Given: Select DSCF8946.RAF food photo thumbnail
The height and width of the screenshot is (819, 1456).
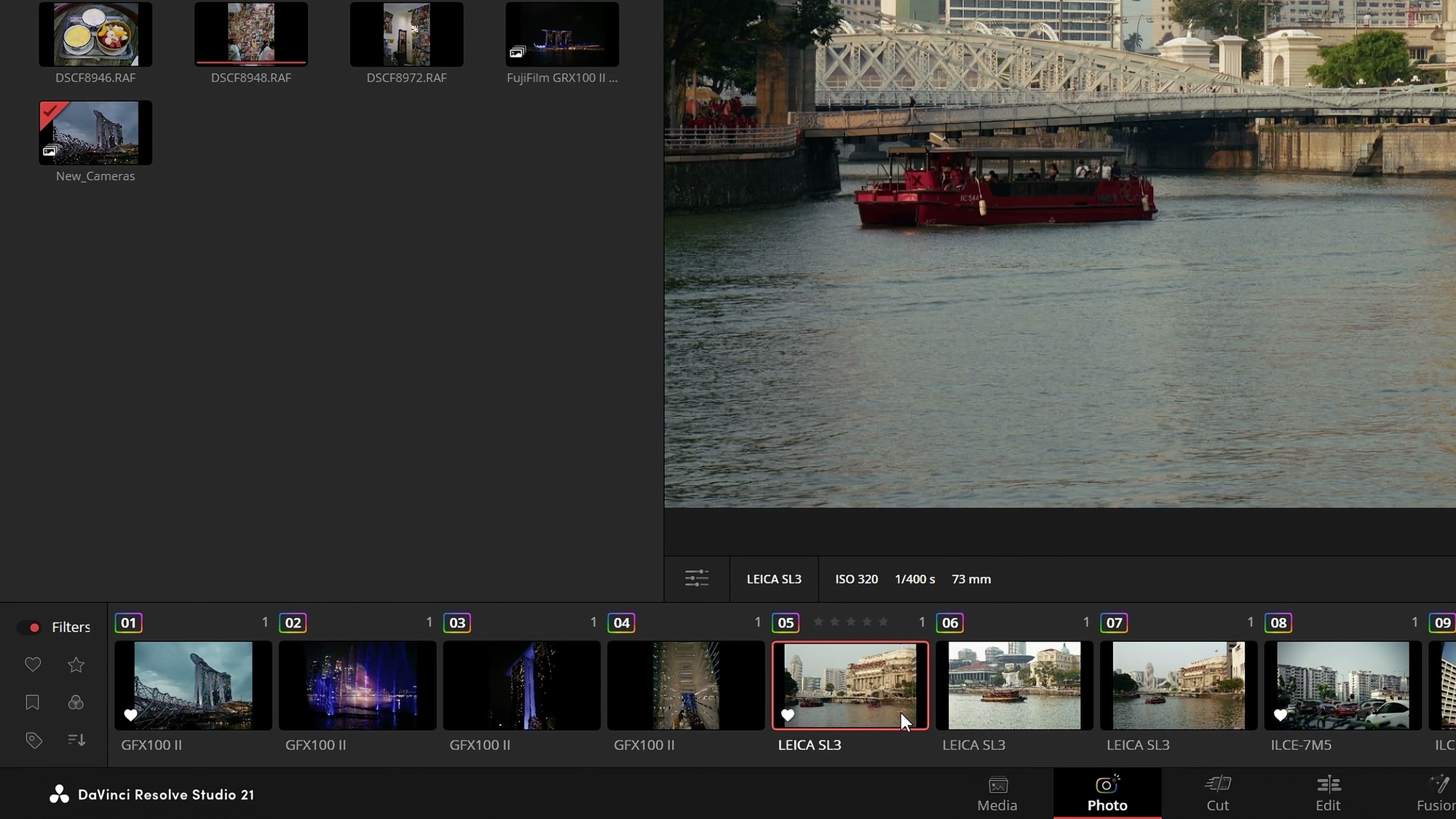Looking at the screenshot, I should point(95,34).
